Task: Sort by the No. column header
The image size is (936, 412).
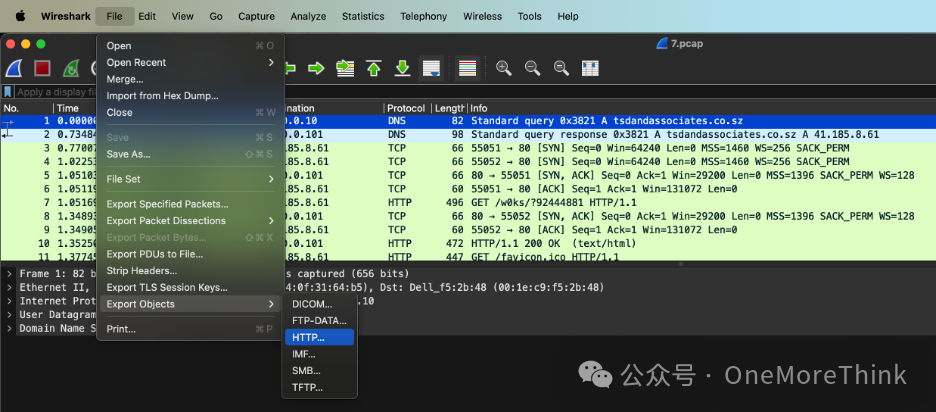Action: pyautogui.click(x=27, y=108)
